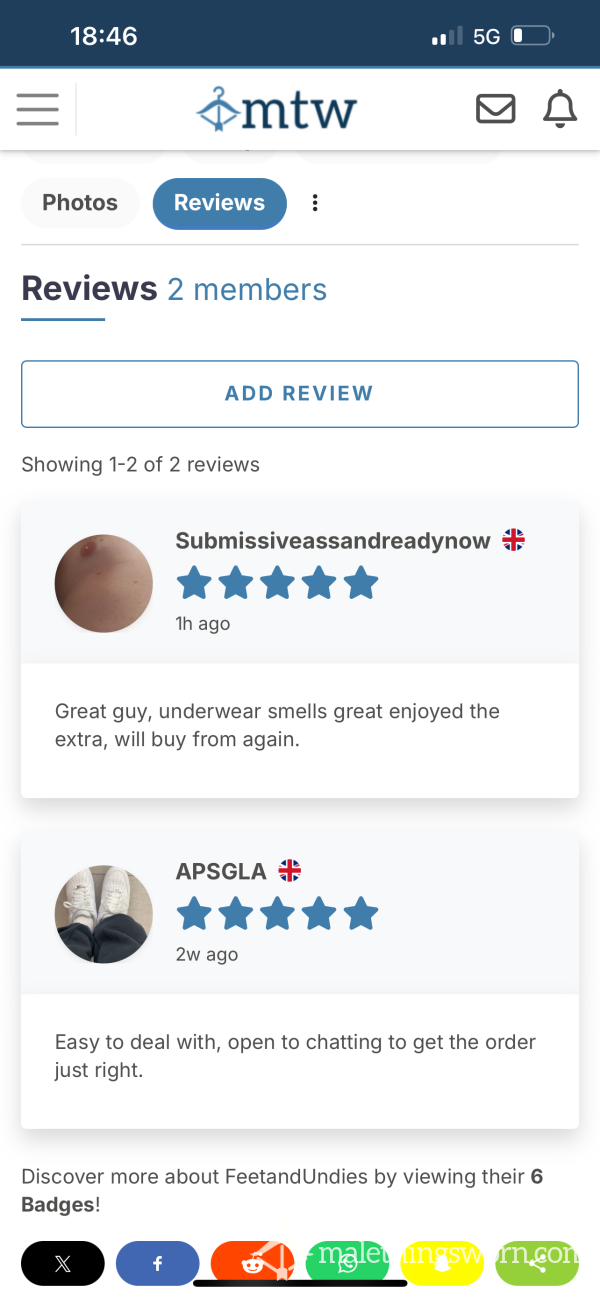The height and width of the screenshot is (1298, 600).
Task: Click the 2 members count link
Action: point(247,290)
